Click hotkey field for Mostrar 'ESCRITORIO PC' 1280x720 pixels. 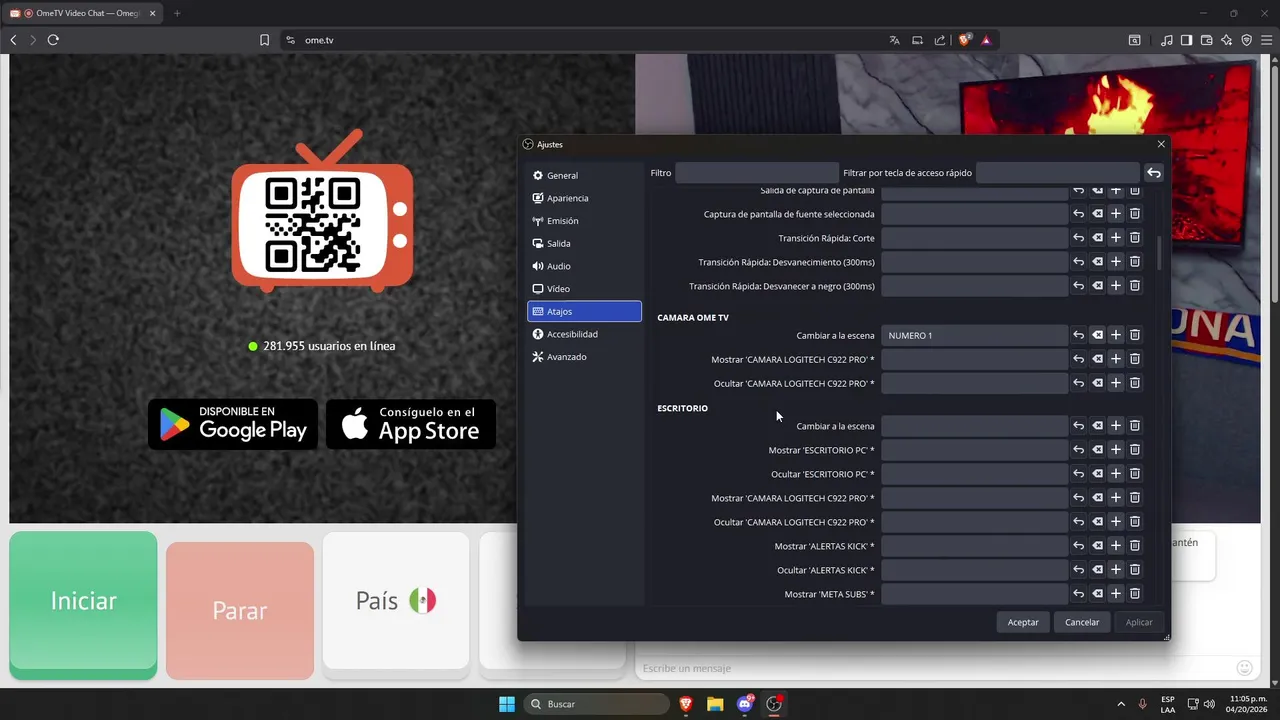tap(974, 450)
